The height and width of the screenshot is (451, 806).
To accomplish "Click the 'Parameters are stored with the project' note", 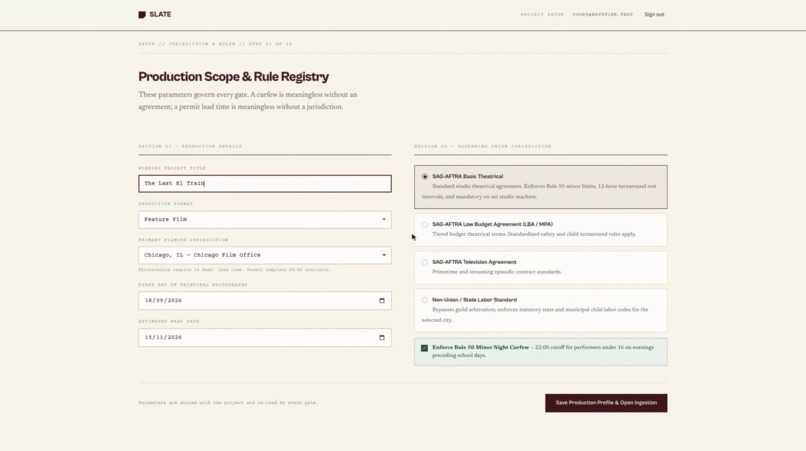I will (x=228, y=403).
